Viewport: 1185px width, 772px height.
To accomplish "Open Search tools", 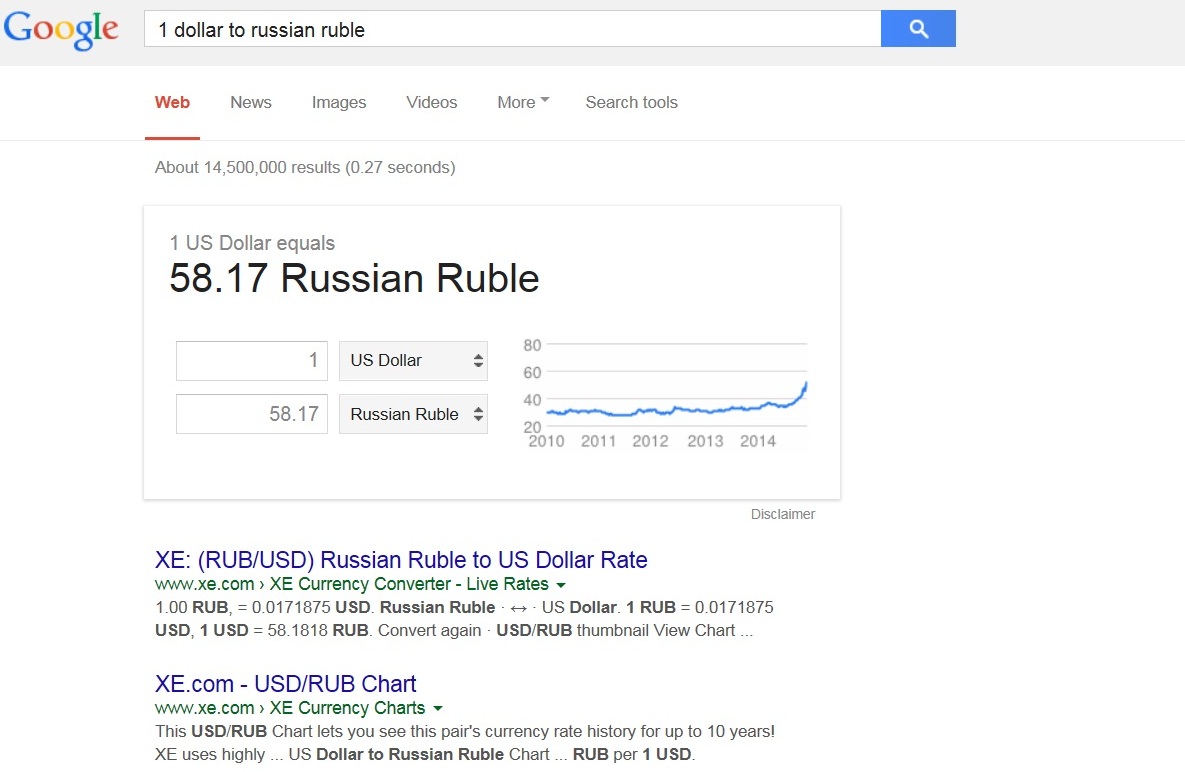I will [x=631, y=102].
